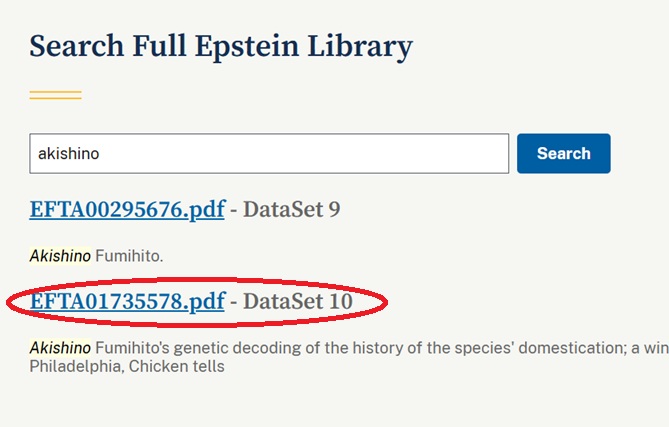Viewport: 669px width, 427px height.
Task: Open the EFTA01735578.pdf link
Action: point(127,301)
